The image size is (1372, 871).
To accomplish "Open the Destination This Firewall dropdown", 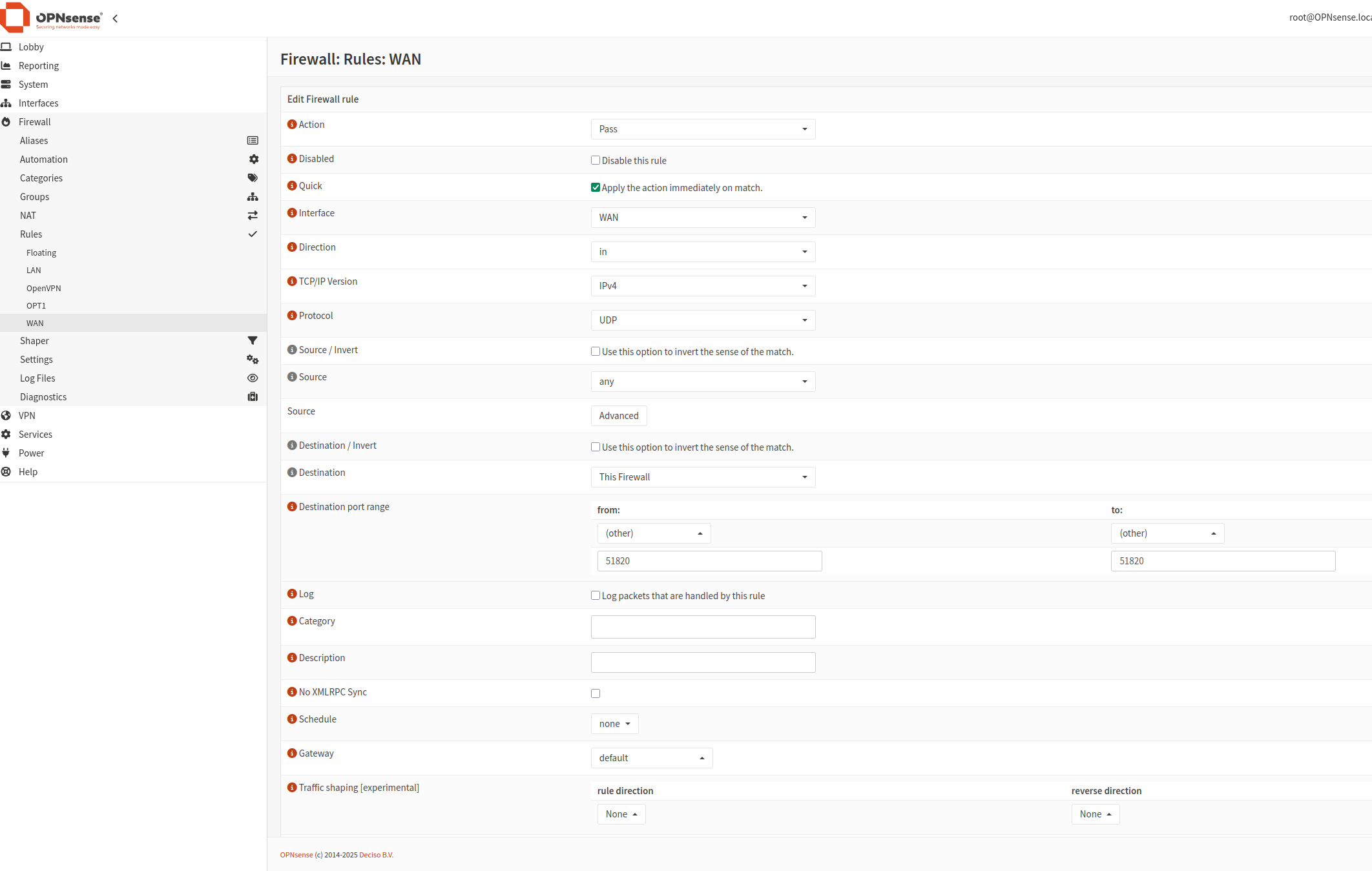I will 703,477.
